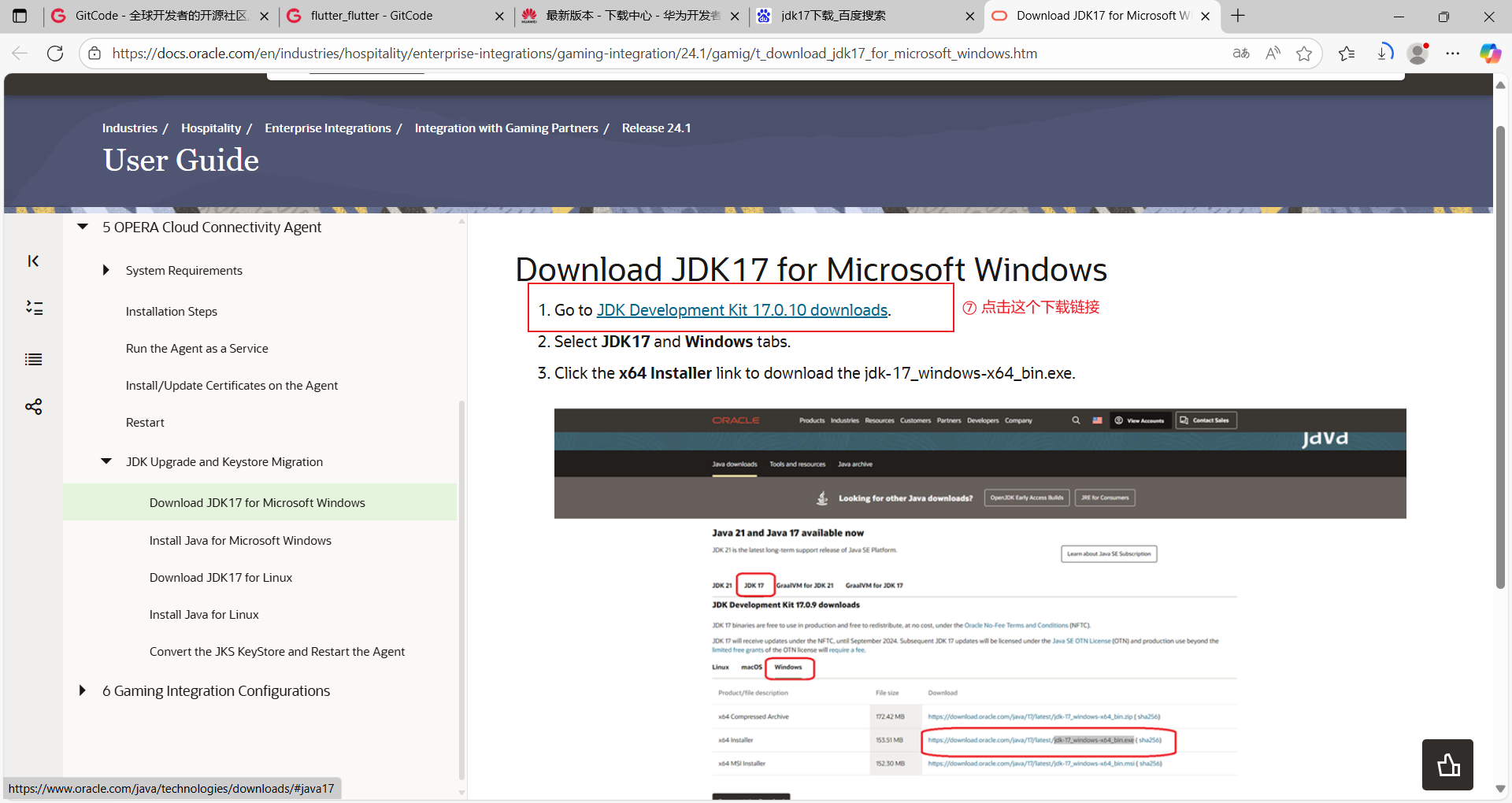Open Install Java for Microsoft Windows
This screenshot has width=1512, height=803.
tap(240, 541)
